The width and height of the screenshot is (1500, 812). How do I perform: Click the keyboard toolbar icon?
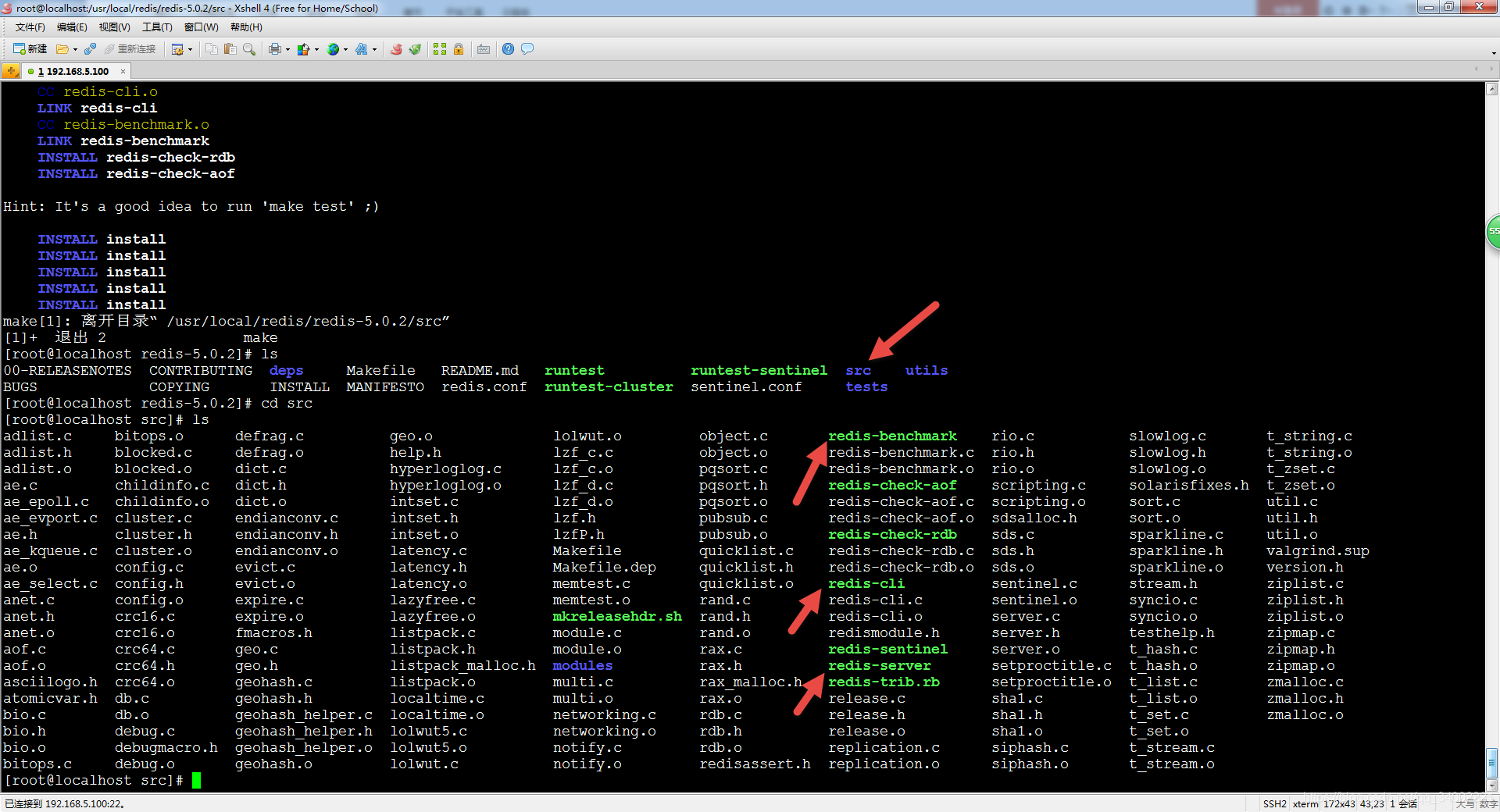(x=484, y=49)
